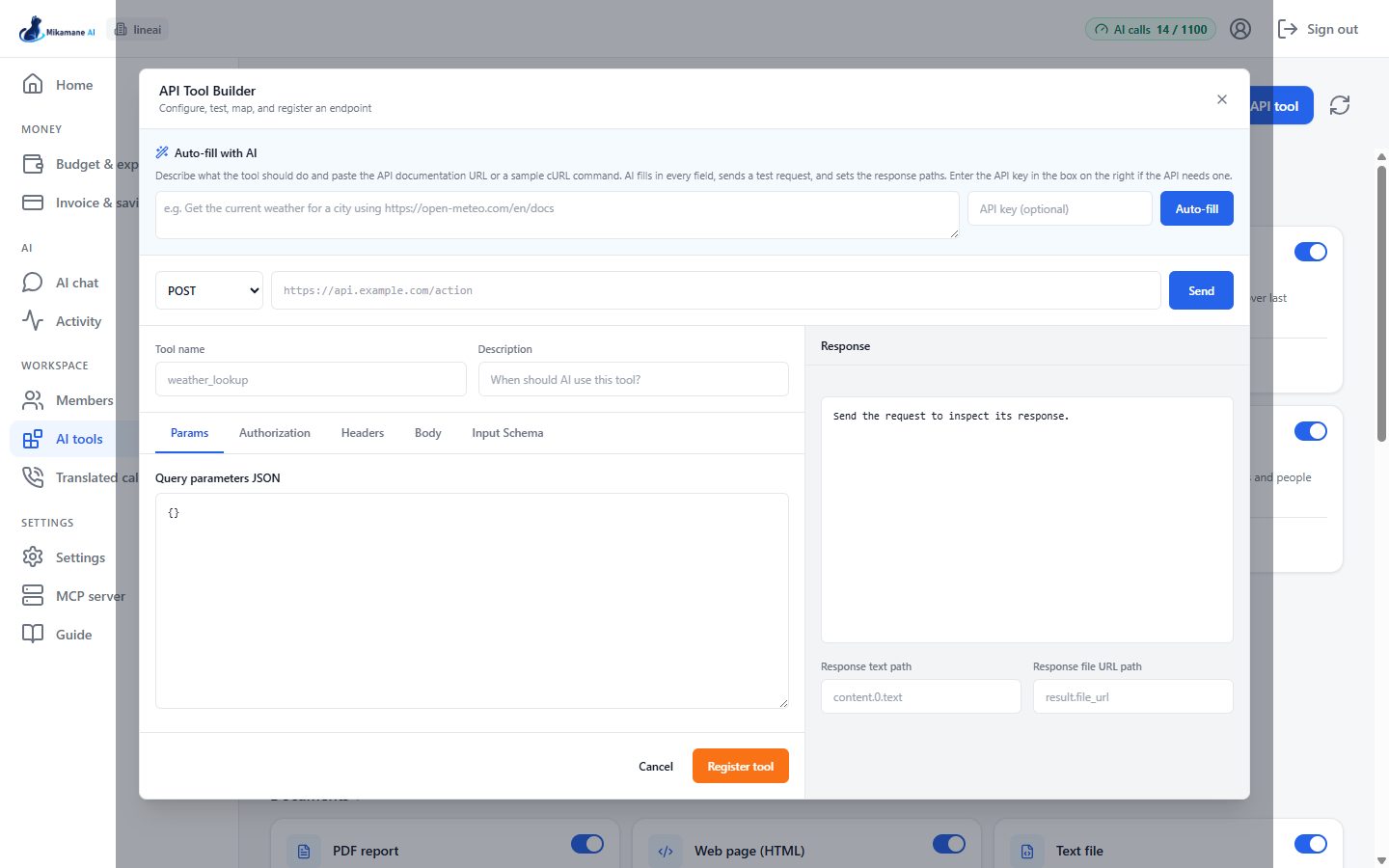
Task: Switch to the Authorization tab
Action: 275,433
